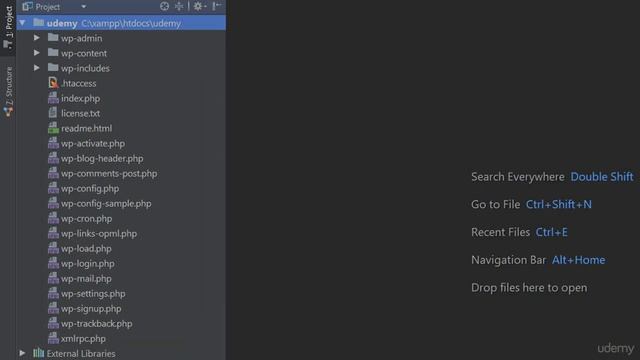Image resolution: width=640 pixels, height=360 pixels.
Task: Select .htaccess file name
Action: pyautogui.click(x=78, y=83)
